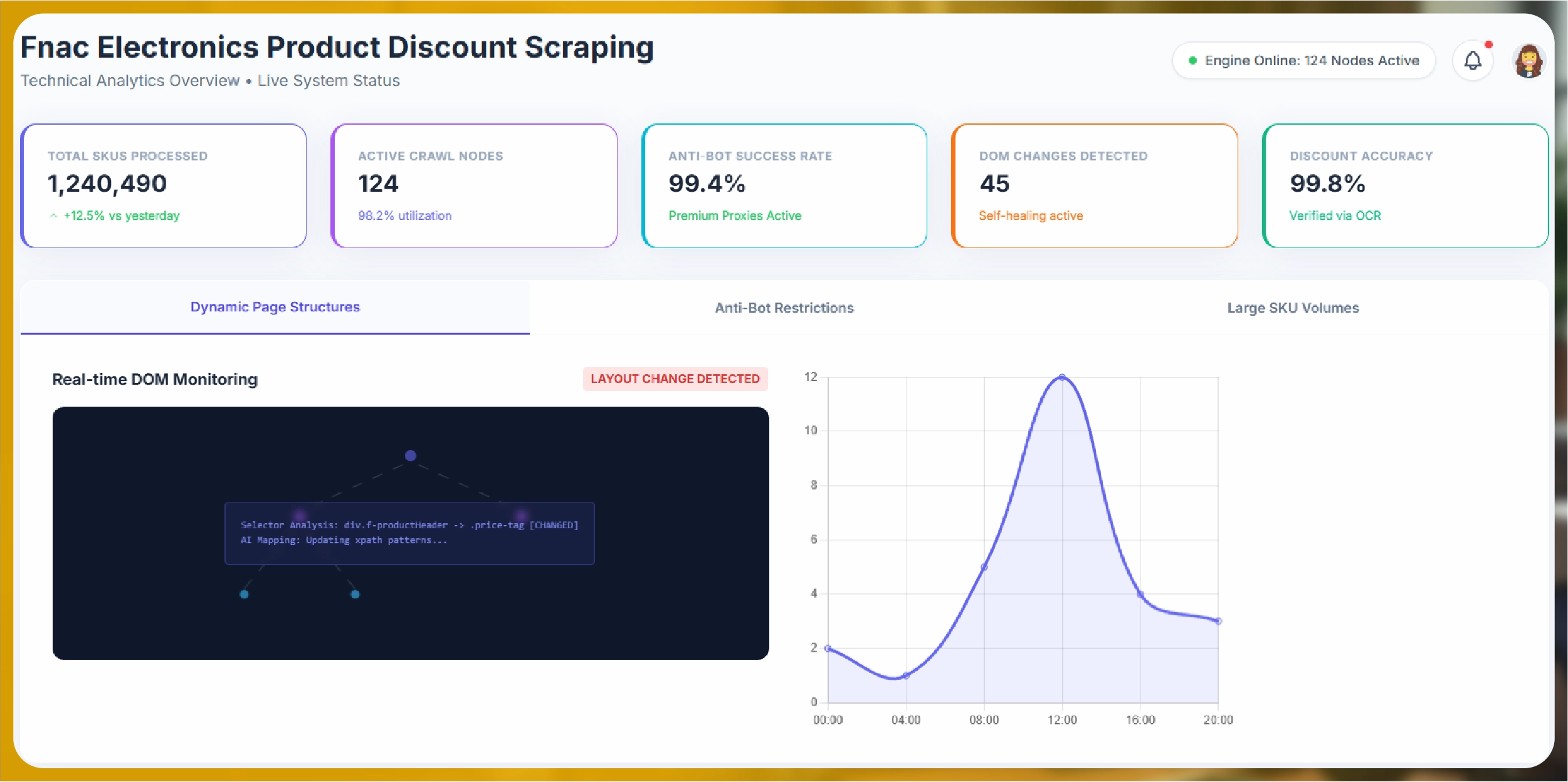Click the DOM Changes Detected card
Viewport: 1568px width, 782px height.
point(1095,186)
